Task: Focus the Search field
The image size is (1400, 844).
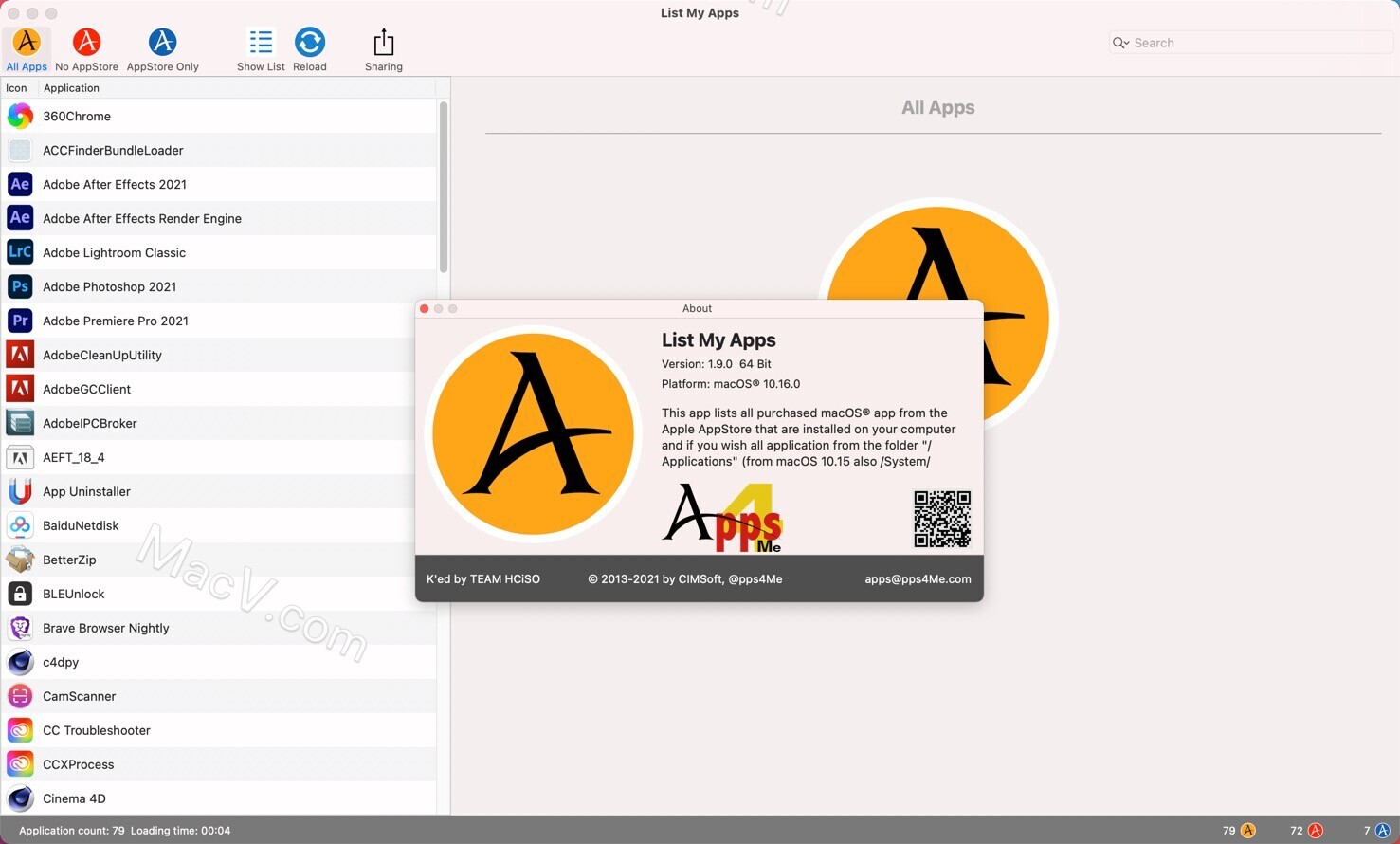Action: point(1250,43)
